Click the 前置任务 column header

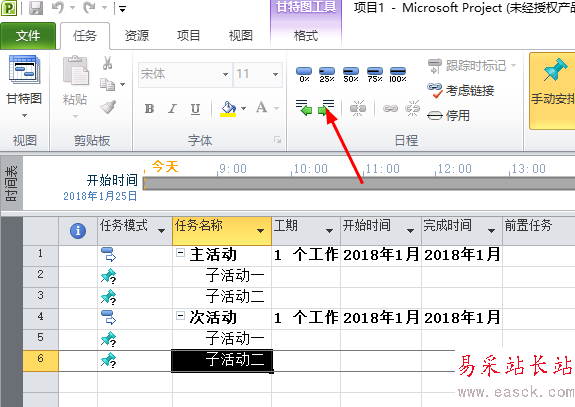click(538, 231)
